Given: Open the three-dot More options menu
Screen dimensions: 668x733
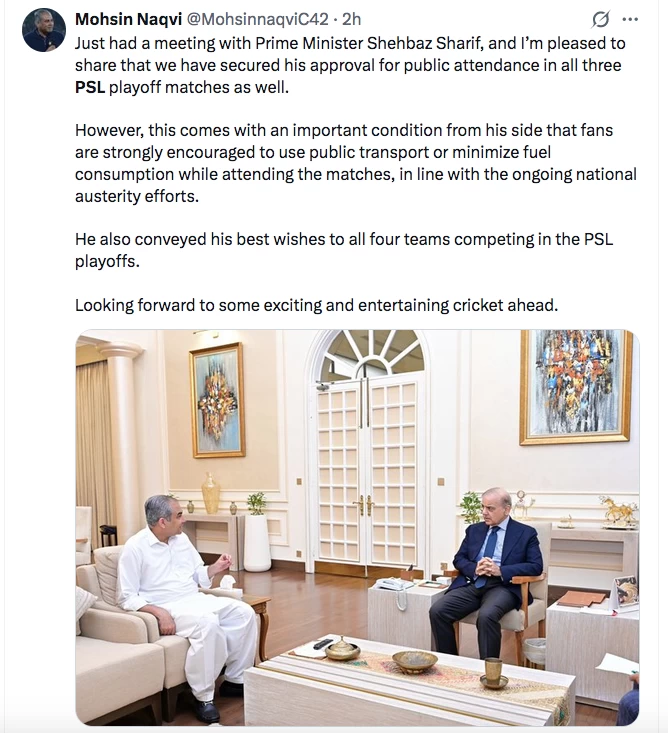Looking at the screenshot, I should (x=629, y=20).
